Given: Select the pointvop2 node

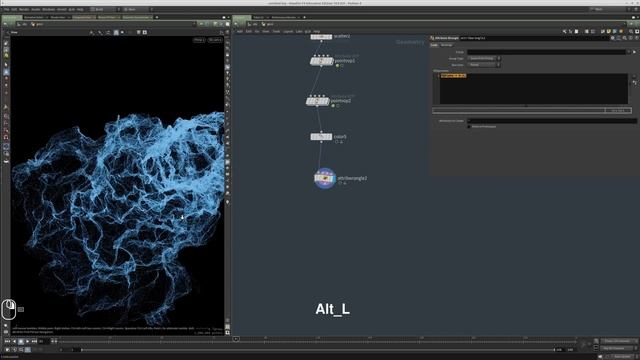Looking at the screenshot, I should click(318, 101).
